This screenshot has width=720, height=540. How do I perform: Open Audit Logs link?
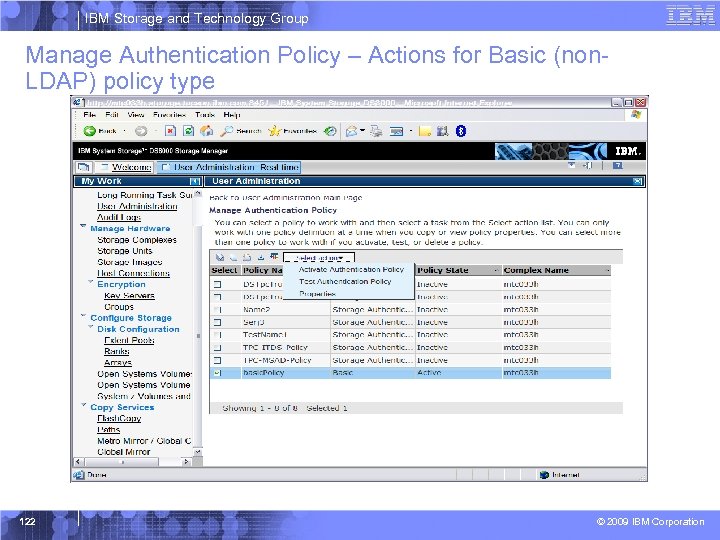118,217
